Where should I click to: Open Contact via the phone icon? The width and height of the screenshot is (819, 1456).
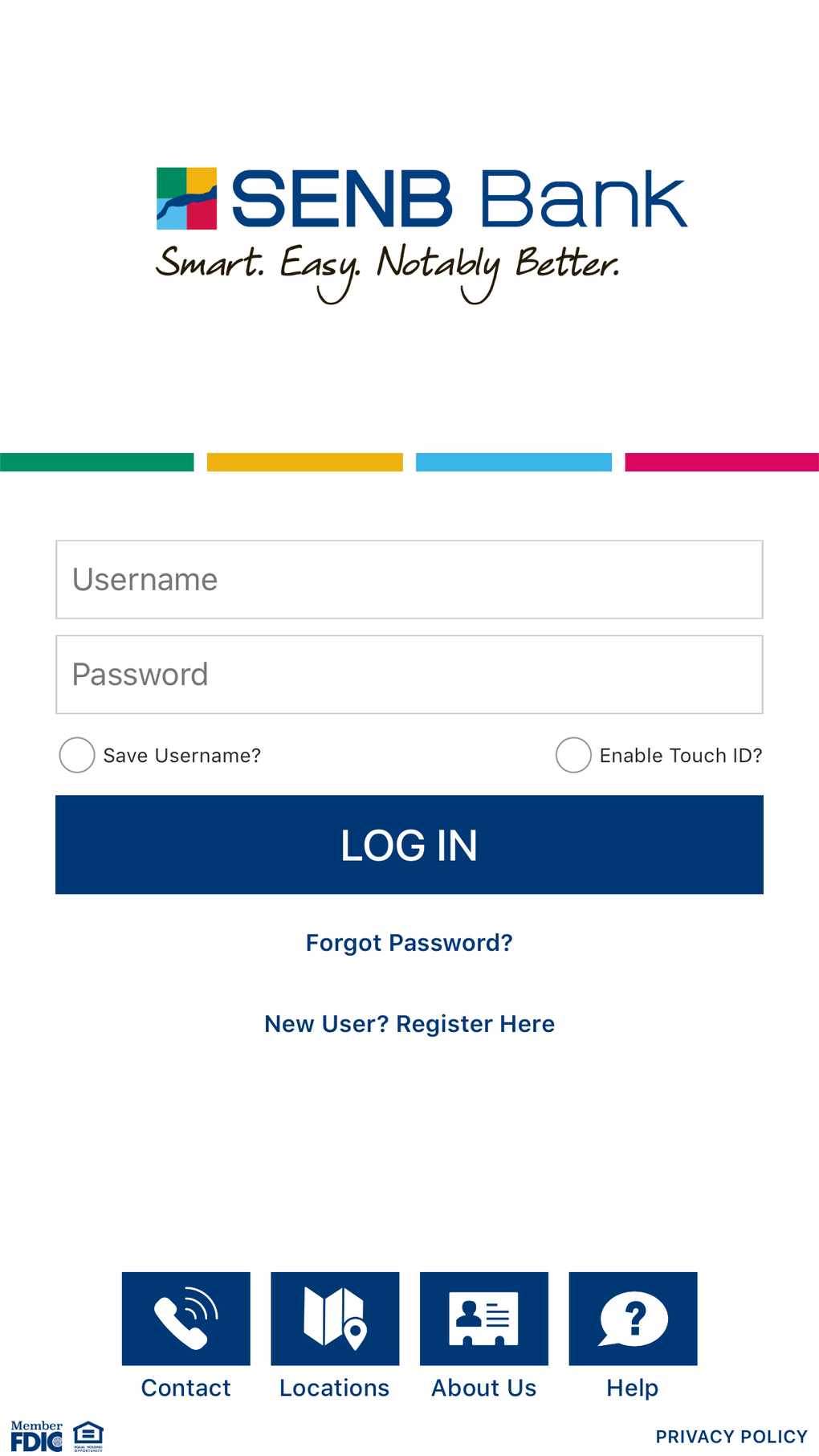click(x=185, y=1319)
